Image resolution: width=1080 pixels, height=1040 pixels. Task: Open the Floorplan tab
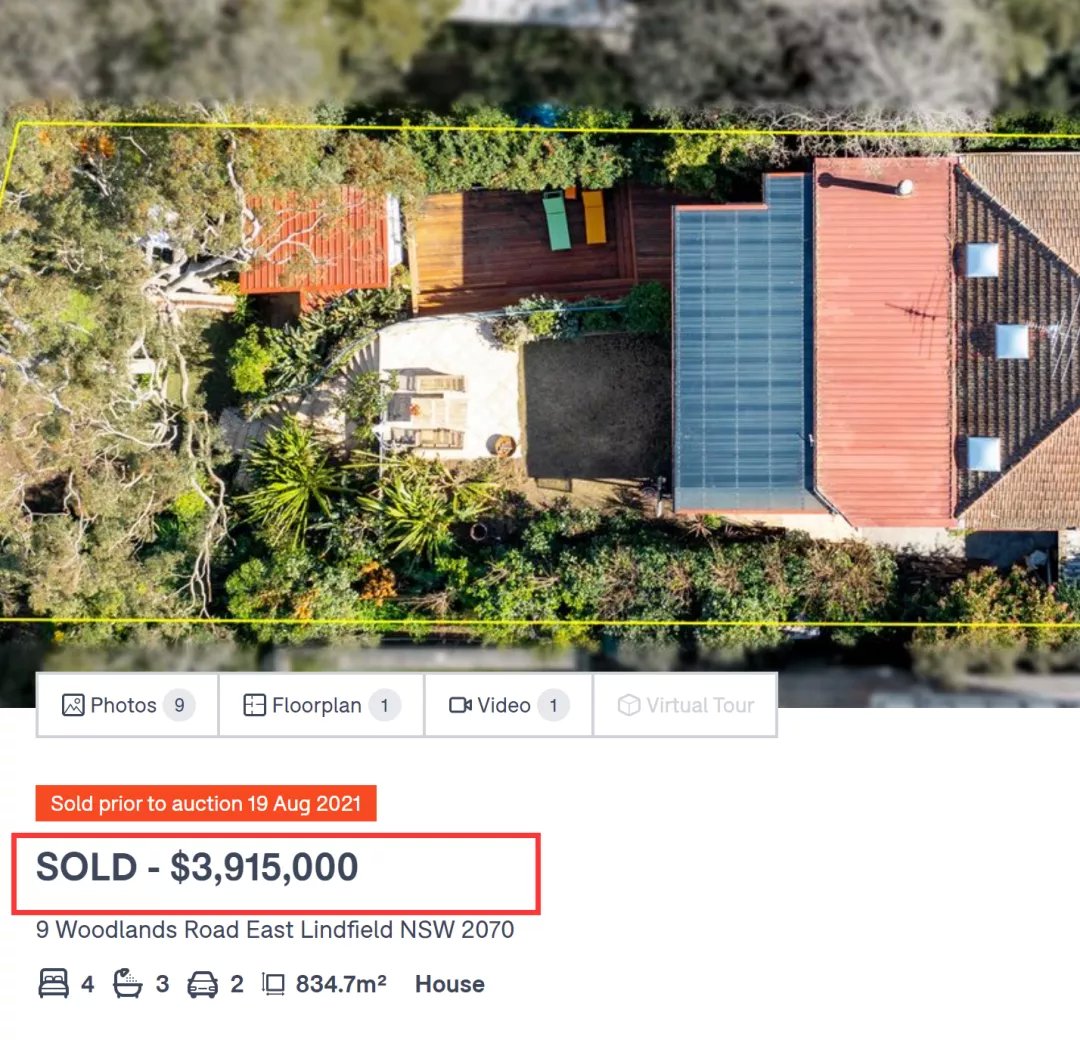[321, 705]
